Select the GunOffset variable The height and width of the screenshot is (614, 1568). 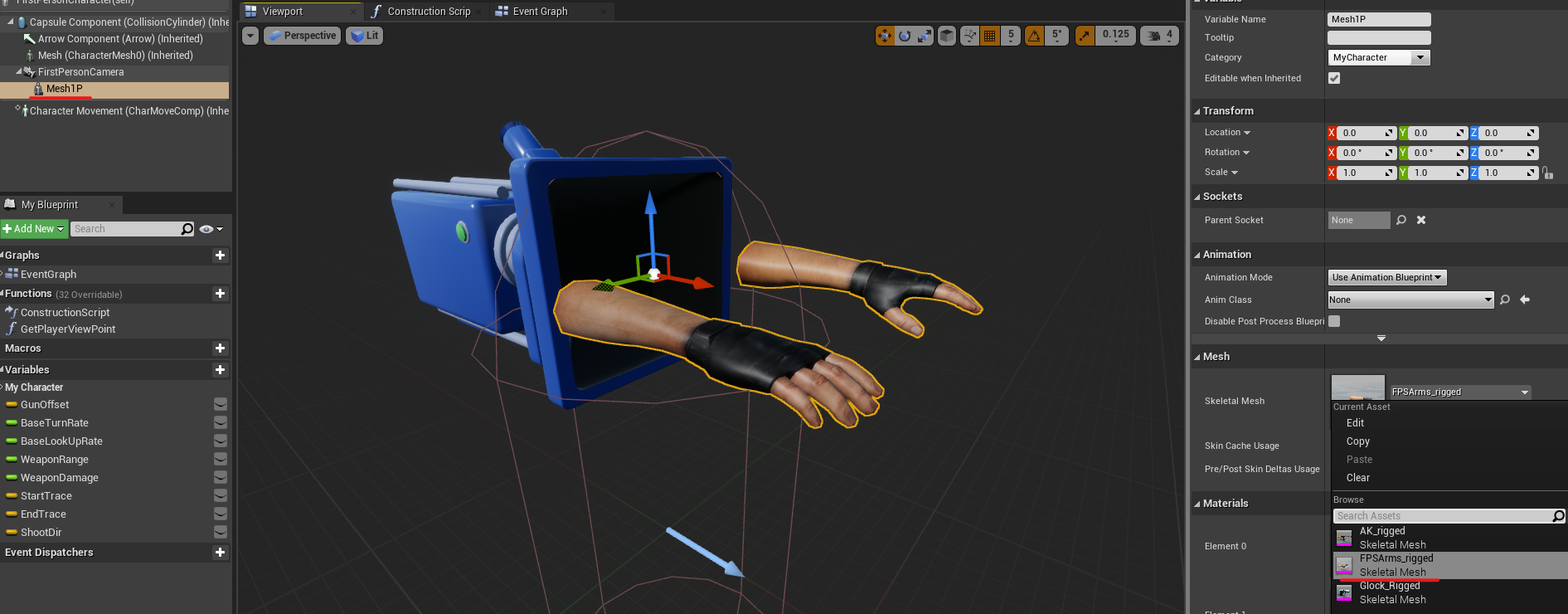pyautogui.click(x=45, y=405)
